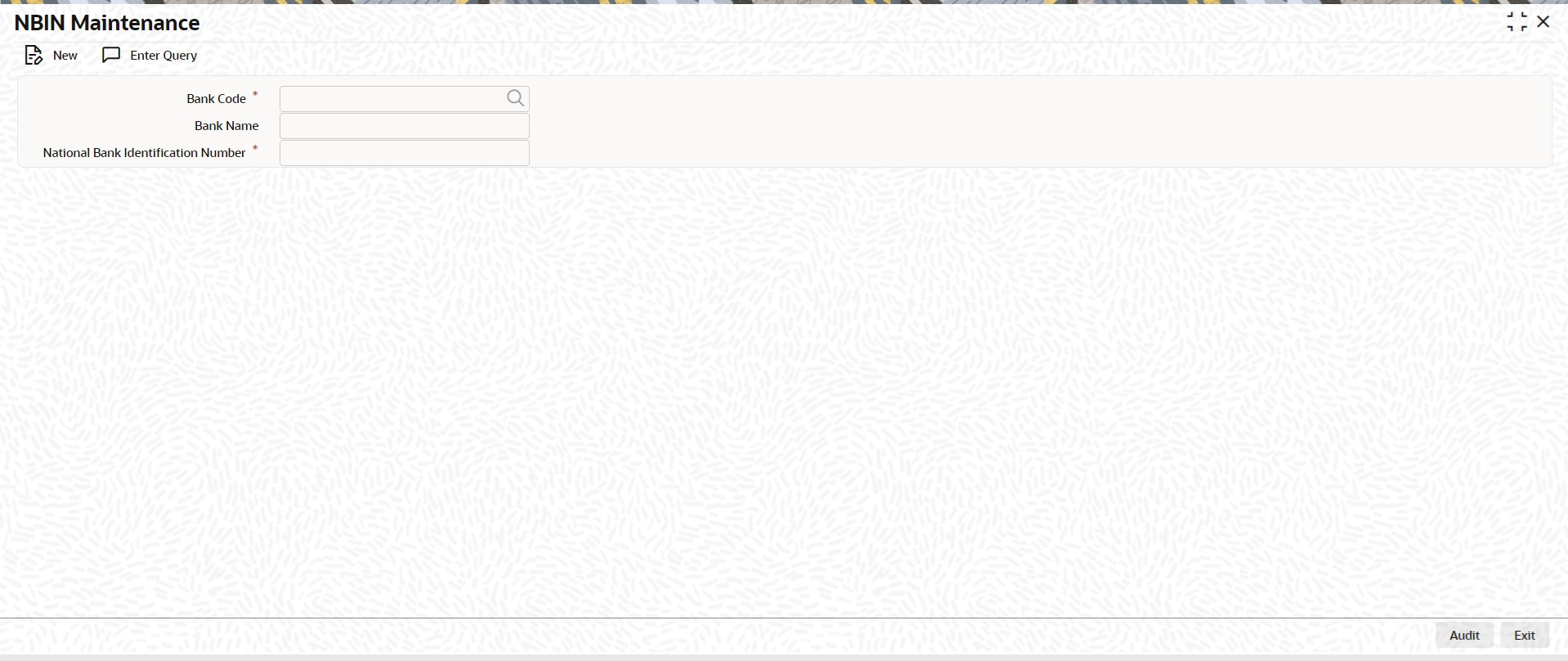Click the "Bank Name" field label
The image size is (1568, 661).
point(226,126)
